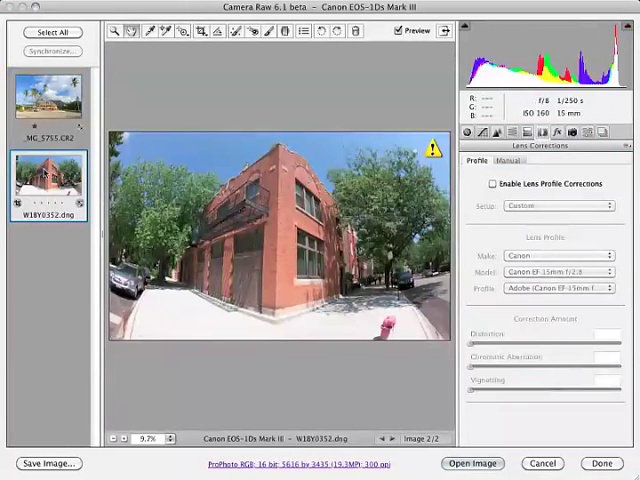Select the Zoom tool in toolbar
Viewport: 640px width, 480px height.
point(115,32)
